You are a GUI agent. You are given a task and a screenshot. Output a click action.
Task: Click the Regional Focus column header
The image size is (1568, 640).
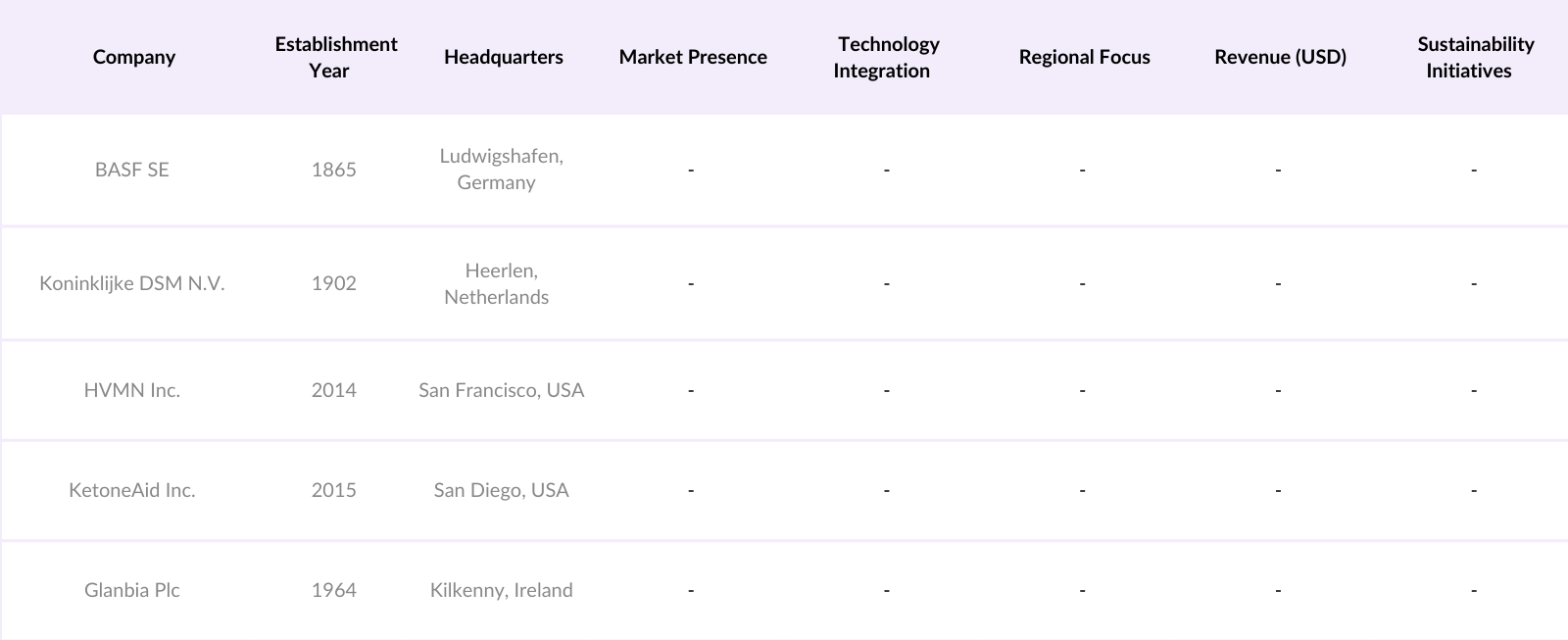[x=1084, y=57]
